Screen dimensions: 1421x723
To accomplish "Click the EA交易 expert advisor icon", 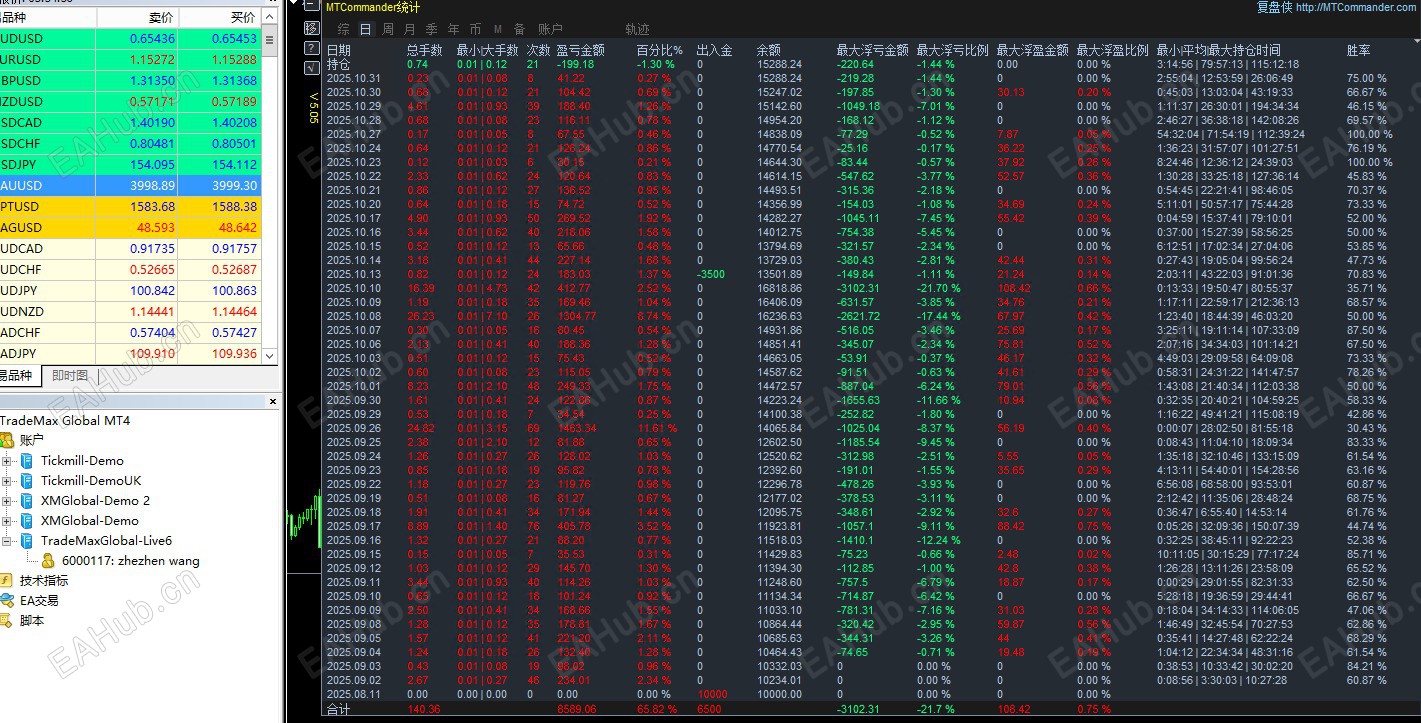I will (x=7, y=601).
